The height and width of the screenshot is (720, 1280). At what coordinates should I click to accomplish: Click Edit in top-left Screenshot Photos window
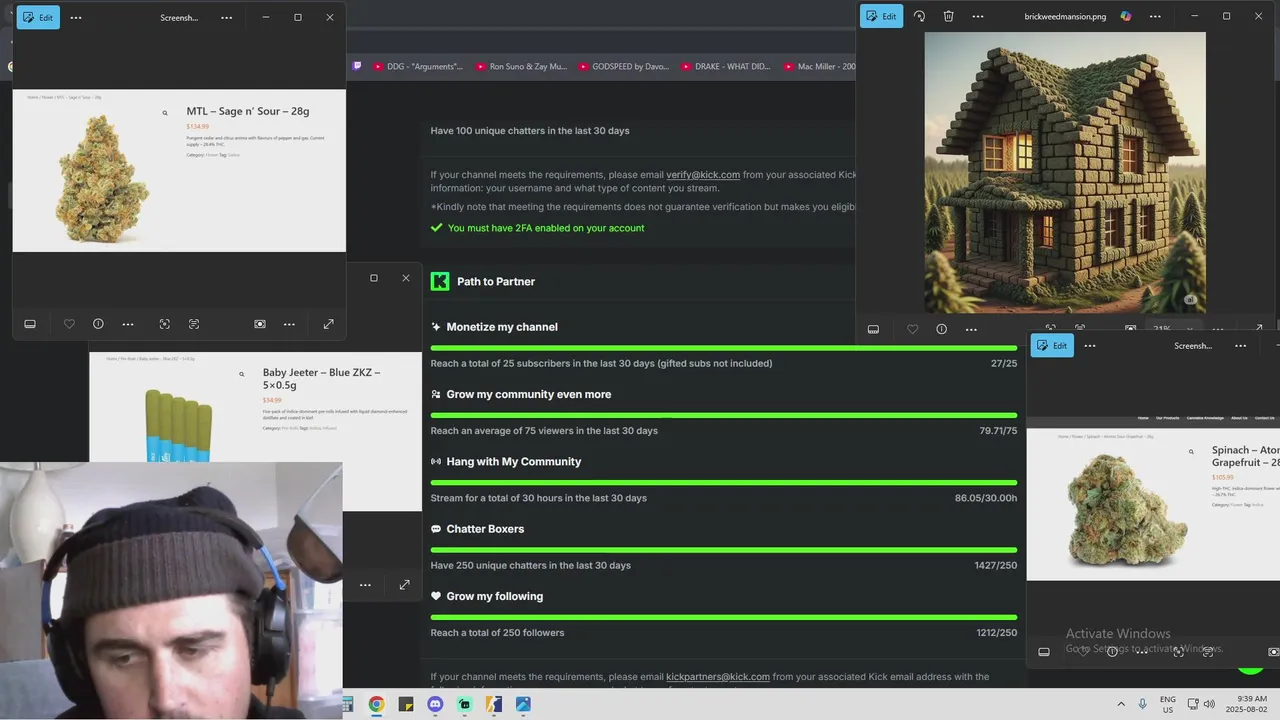click(x=38, y=17)
